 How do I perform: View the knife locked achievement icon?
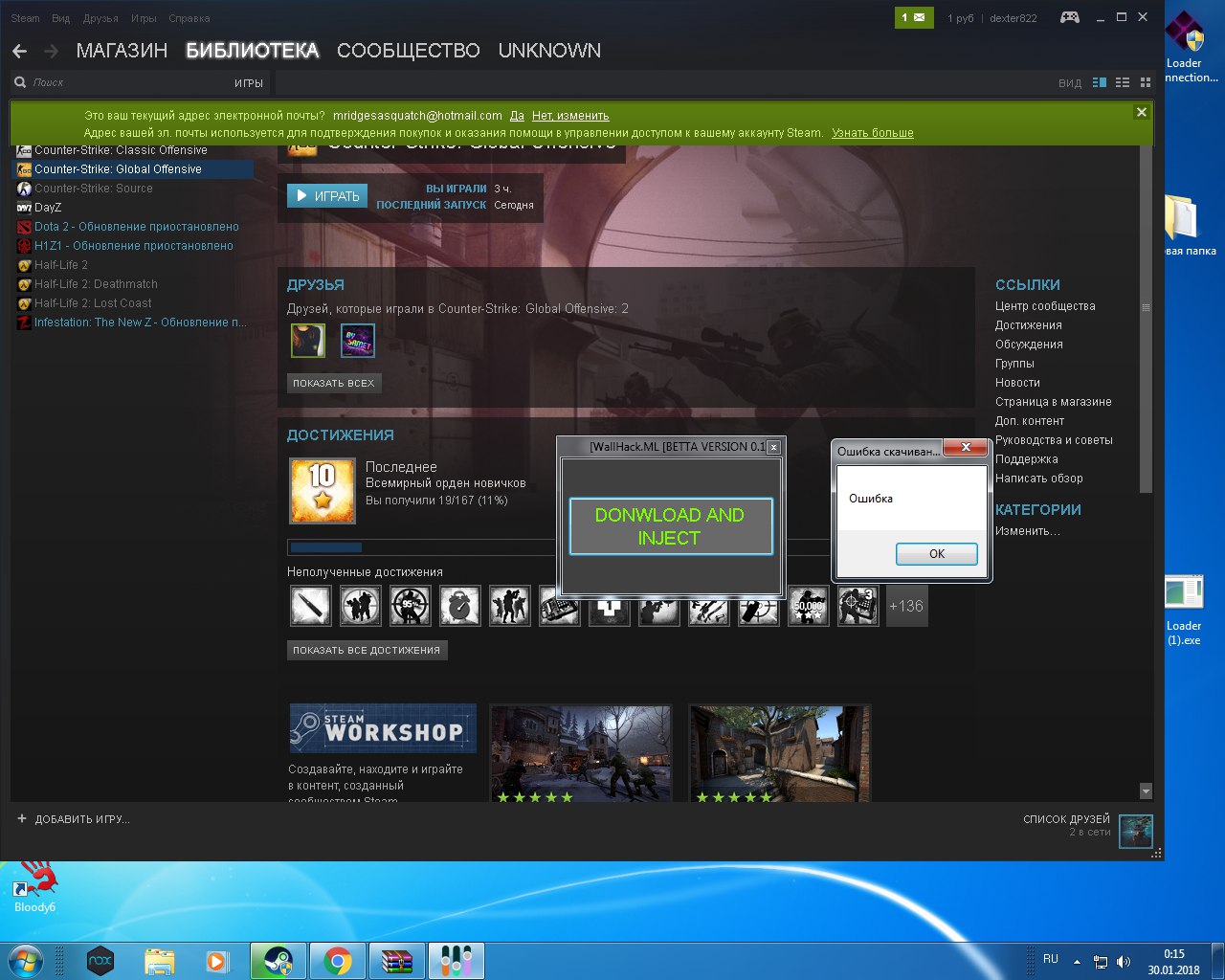tap(310, 606)
